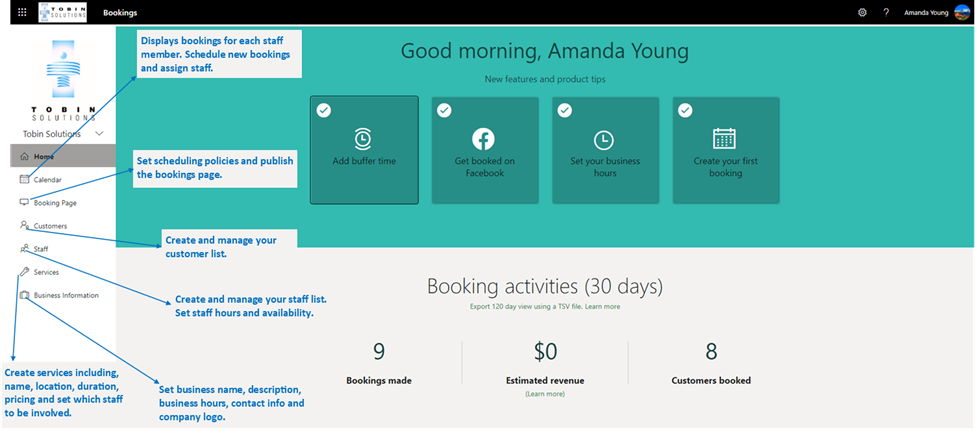Click the Set your business hours label
Viewport: 975px width, 430px height.
click(605, 167)
